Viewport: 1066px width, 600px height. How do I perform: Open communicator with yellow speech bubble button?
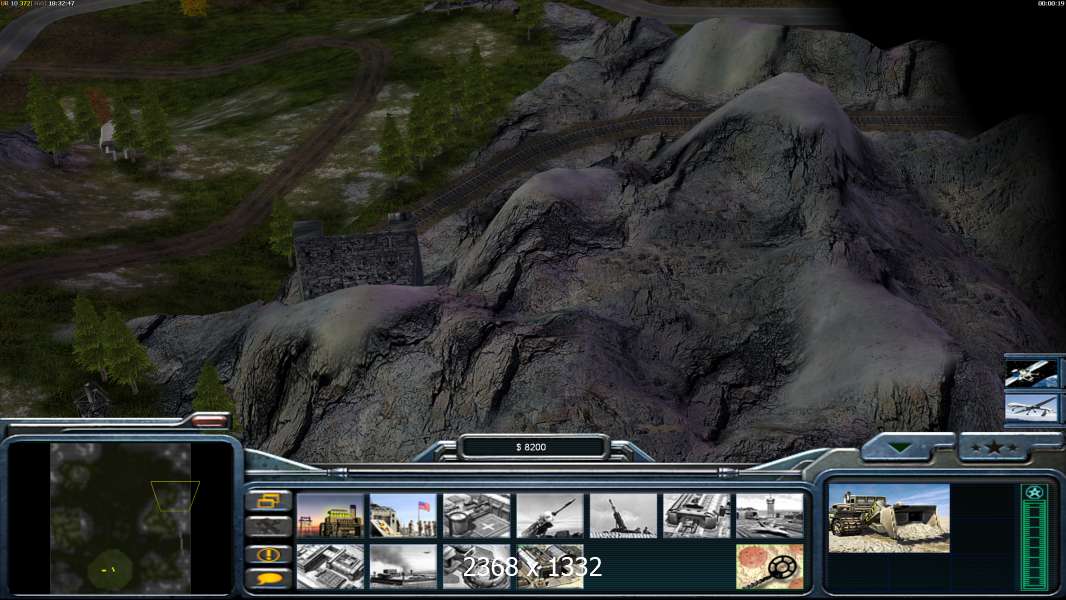pos(269,579)
